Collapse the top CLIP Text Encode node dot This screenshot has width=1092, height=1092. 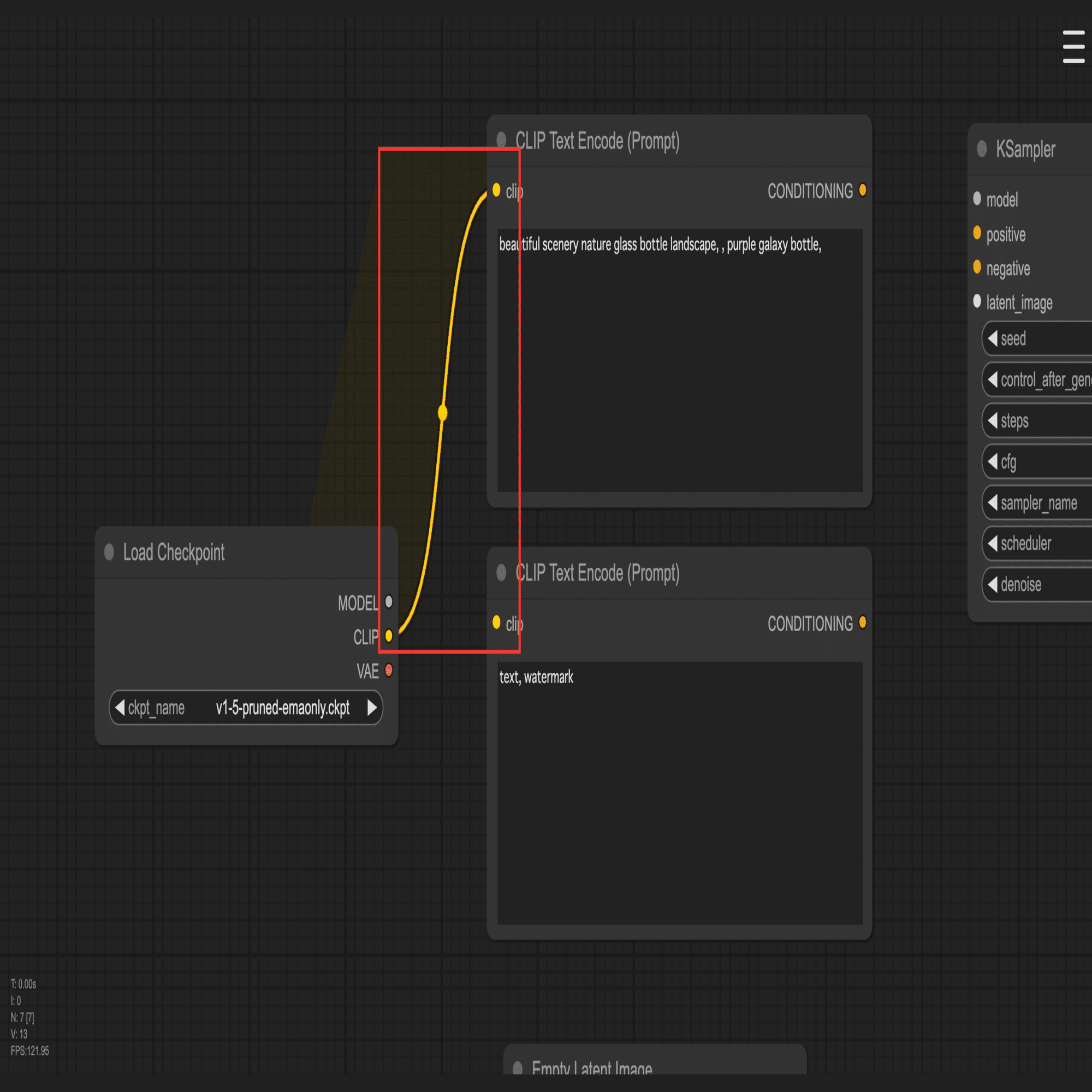click(x=501, y=139)
